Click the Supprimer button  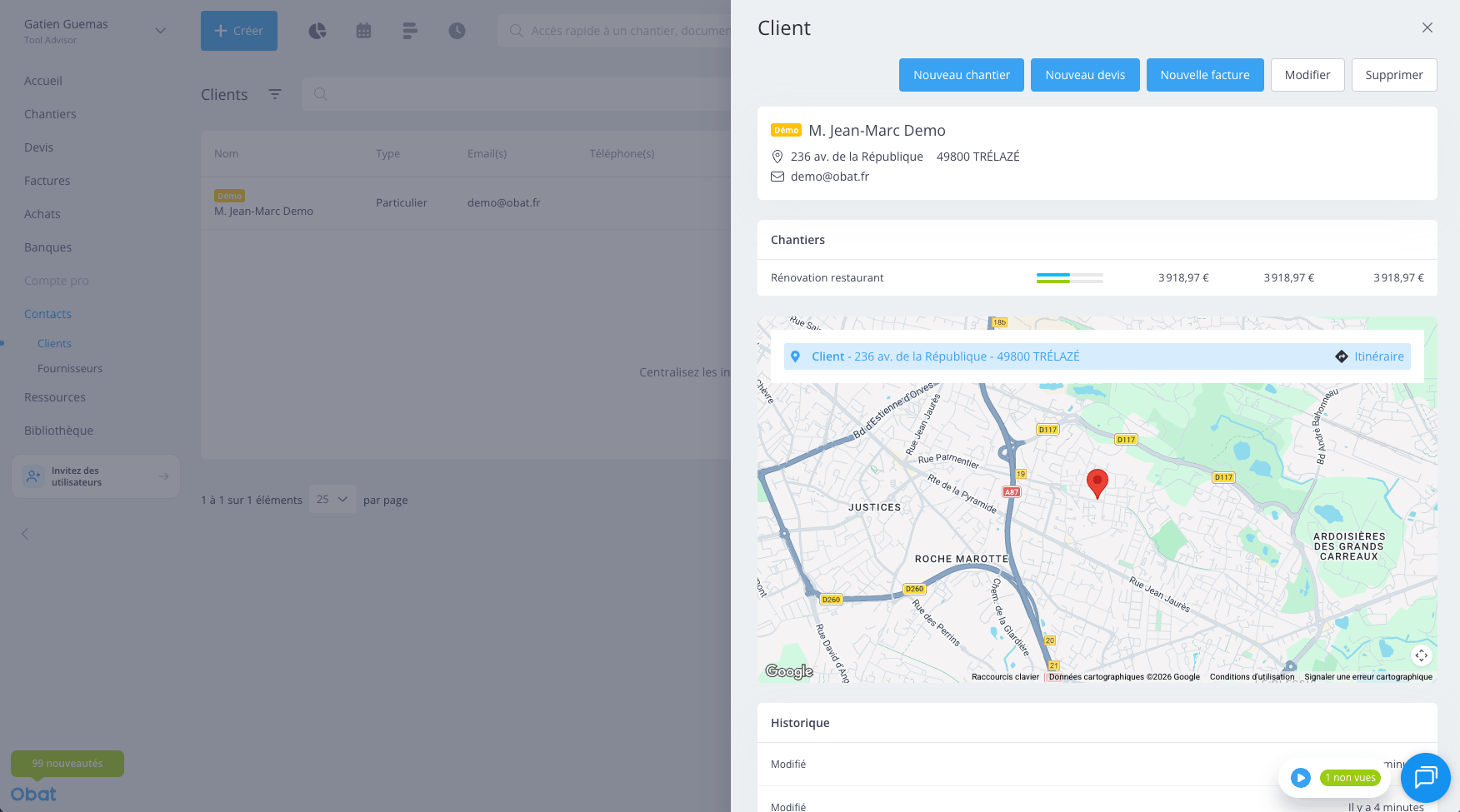point(1394,75)
